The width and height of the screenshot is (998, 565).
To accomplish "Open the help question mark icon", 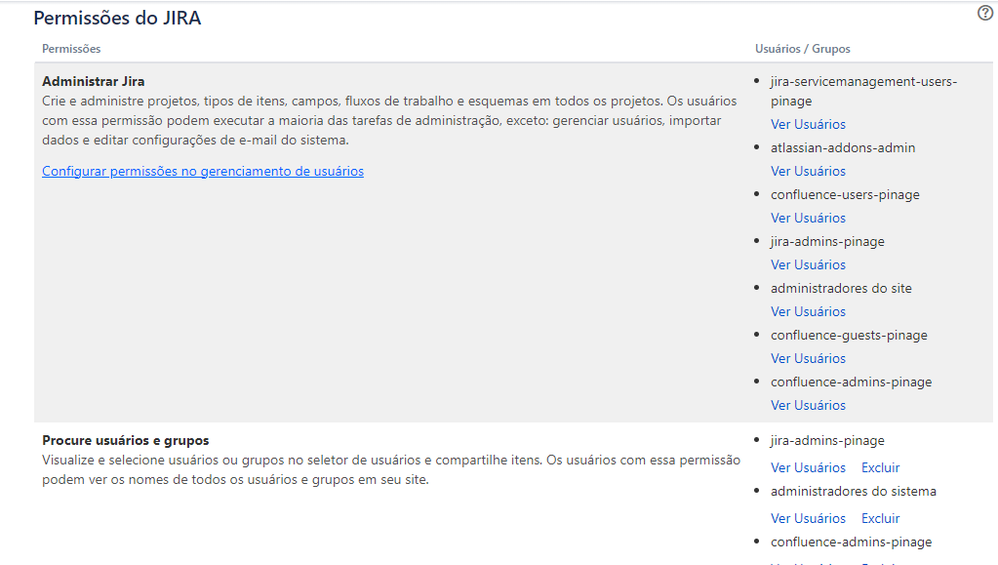I will tap(985, 13).
